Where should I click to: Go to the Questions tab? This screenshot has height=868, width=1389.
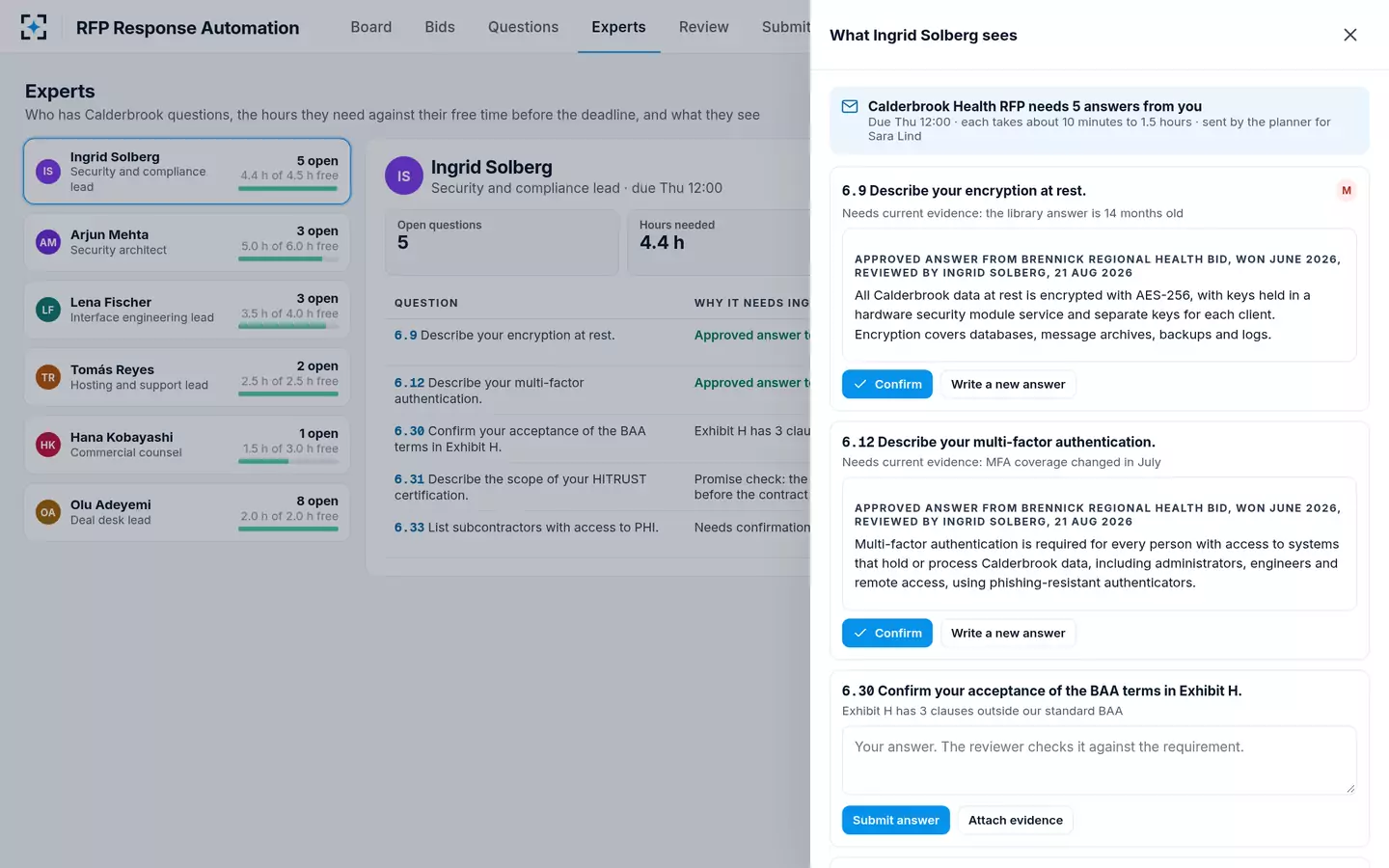point(523,27)
